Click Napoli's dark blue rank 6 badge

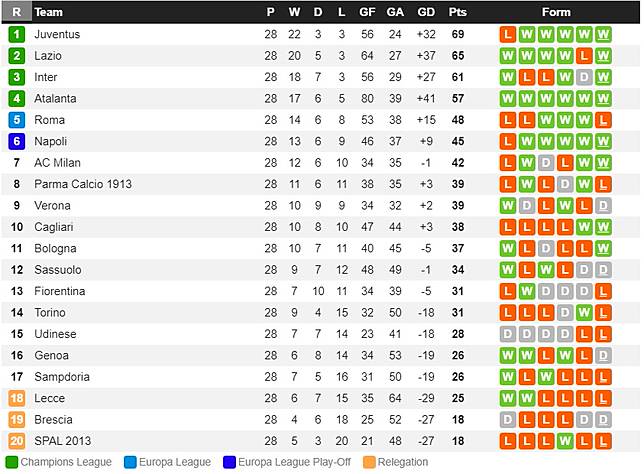(16, 141)
